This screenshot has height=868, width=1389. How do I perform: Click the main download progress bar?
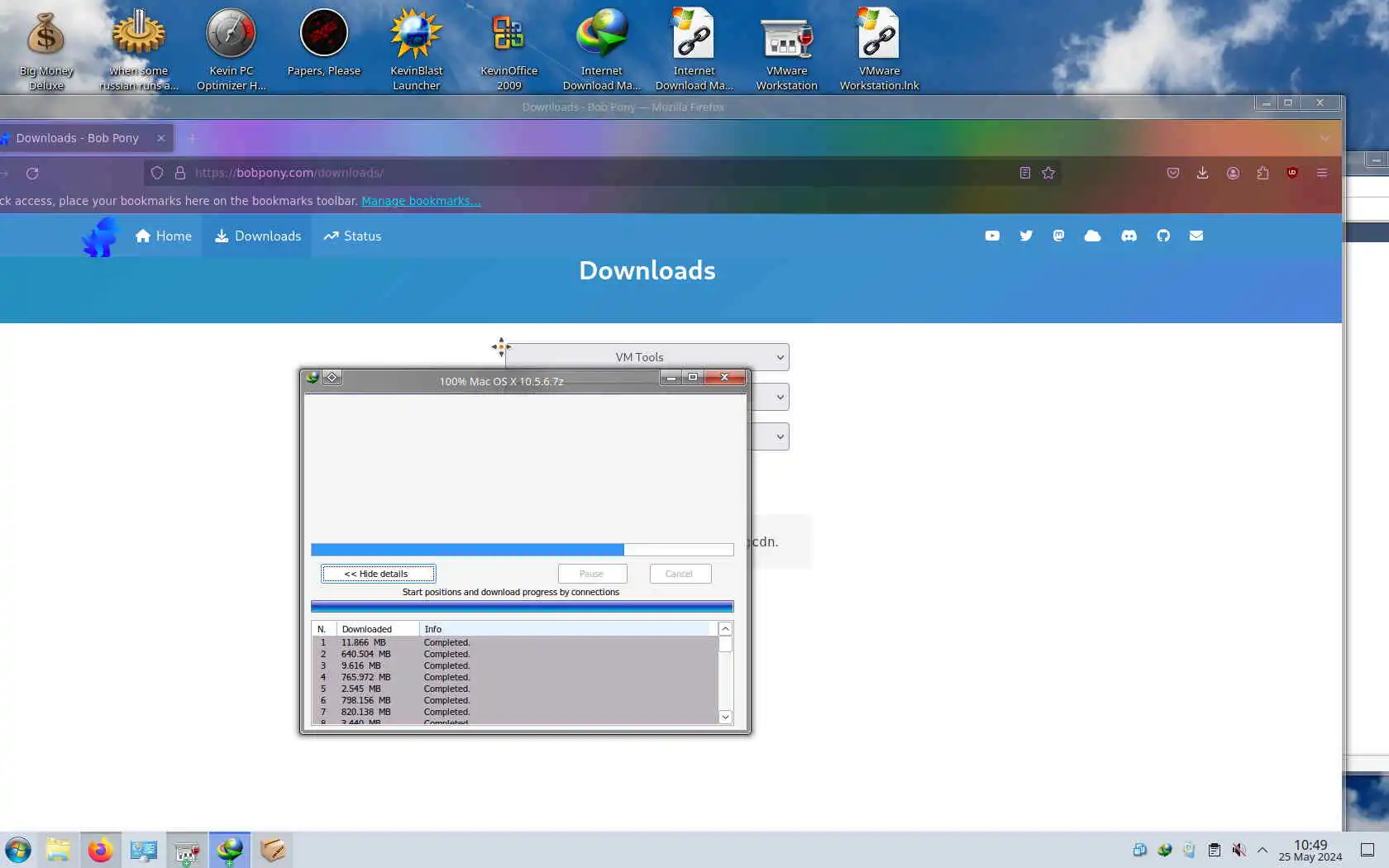point(522,550)
